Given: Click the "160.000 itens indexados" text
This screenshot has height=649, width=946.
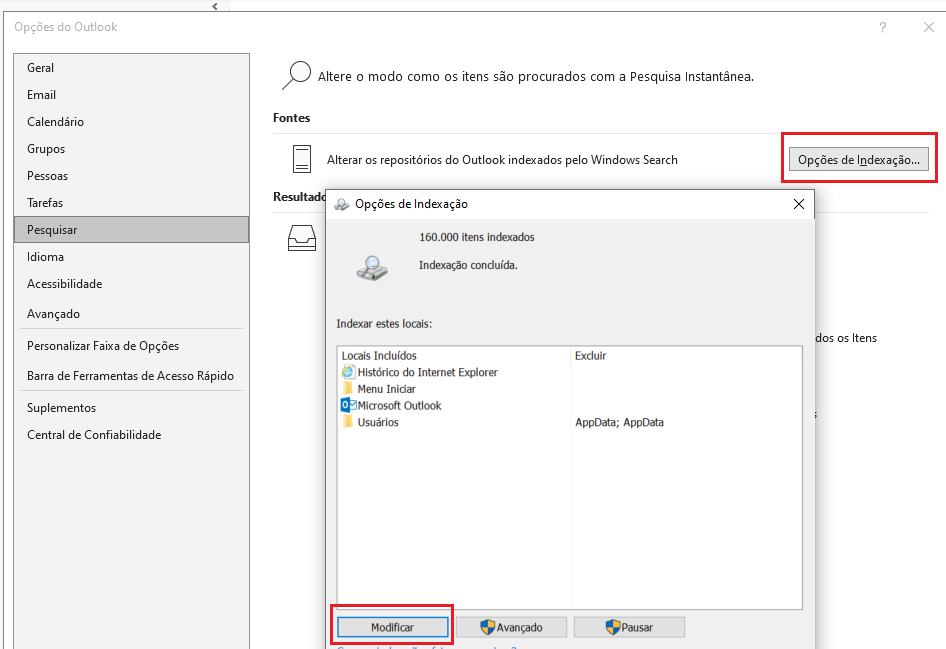Looking at the screenshot, I should tap(477, 237).
